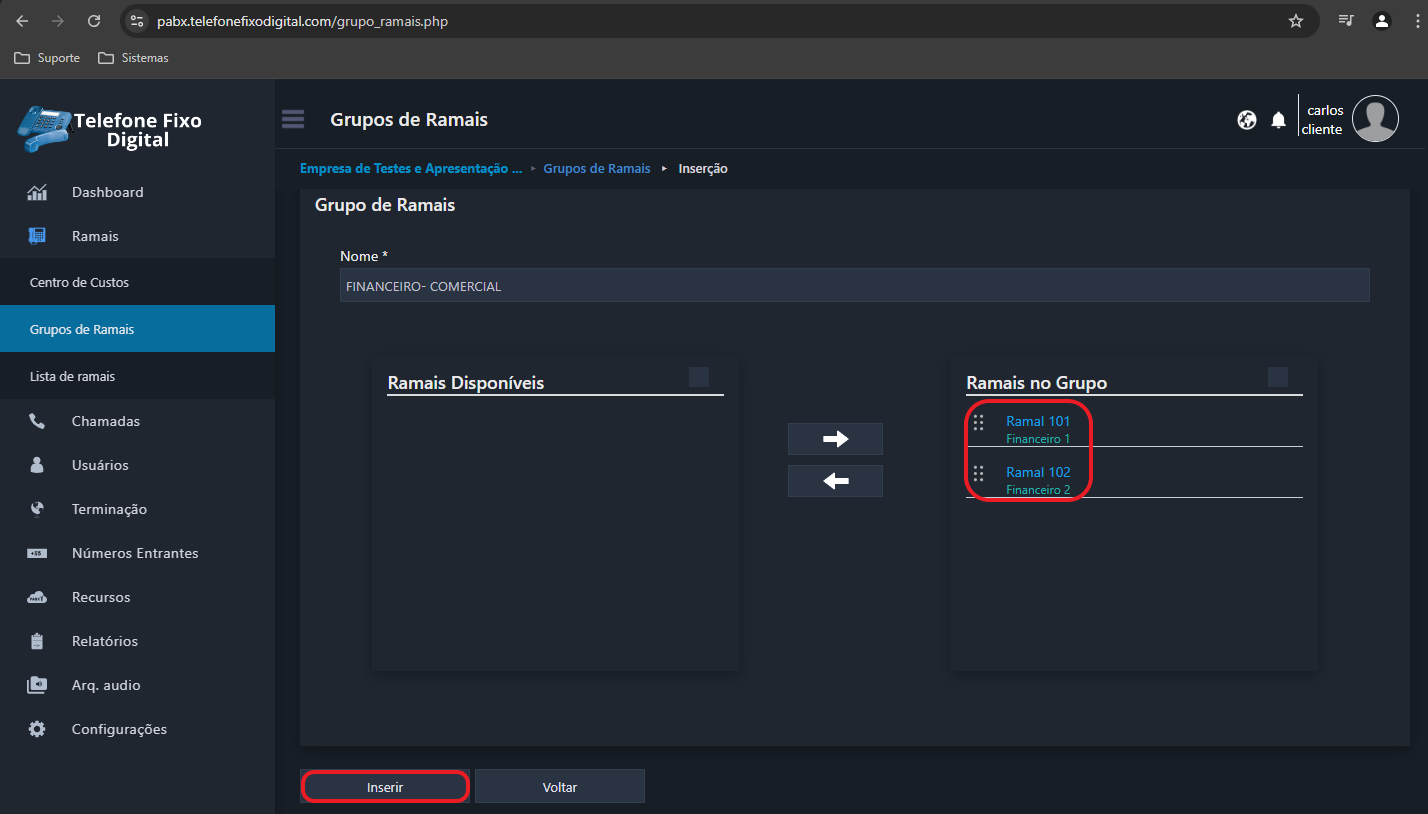Check the Ramais no Grupo select-all checkbox
The width and height of the screenshot is (1428, 814).
click(x=1278, y=377)
